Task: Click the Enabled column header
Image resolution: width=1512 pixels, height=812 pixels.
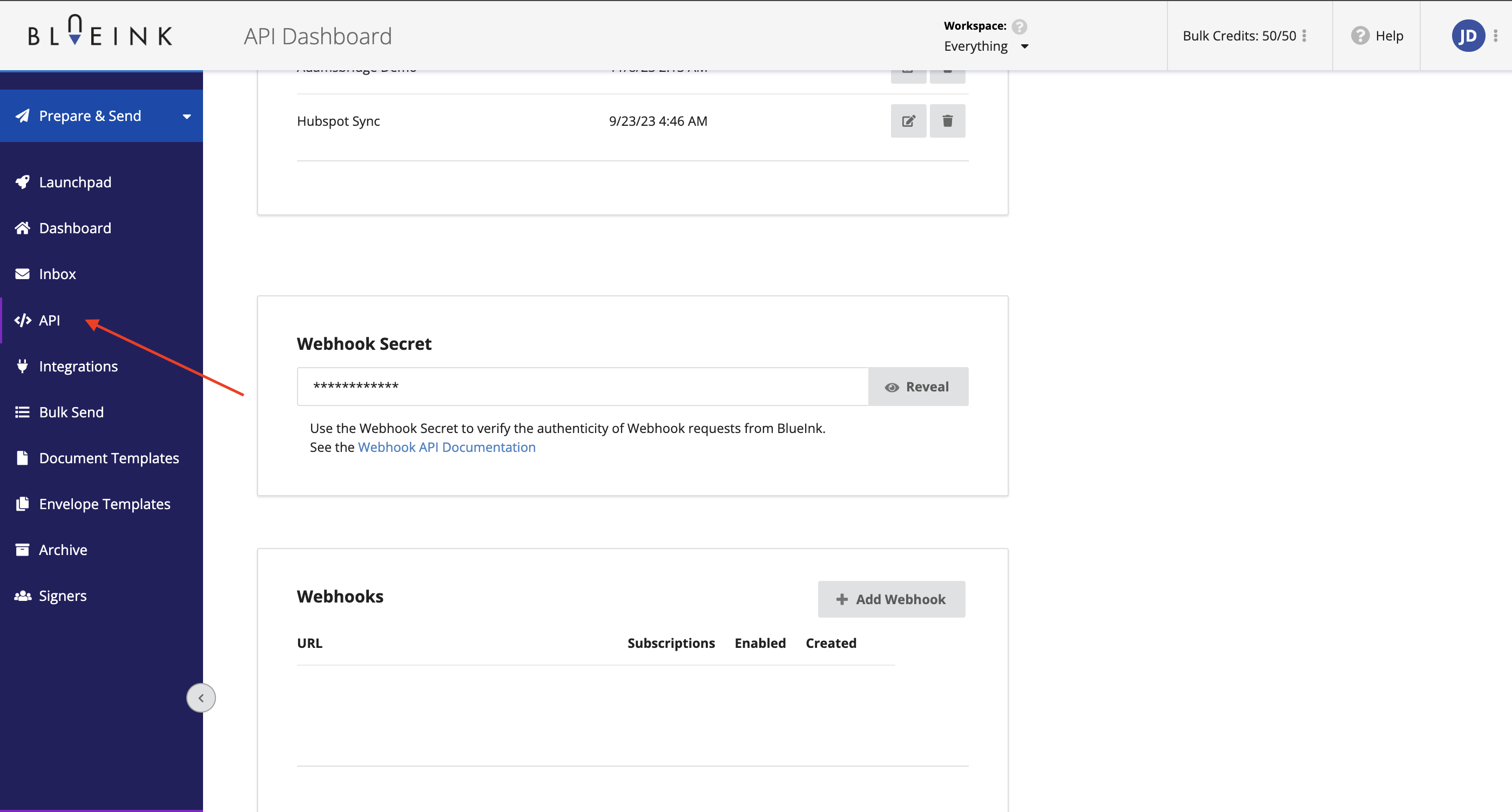Action: point(760,643)
